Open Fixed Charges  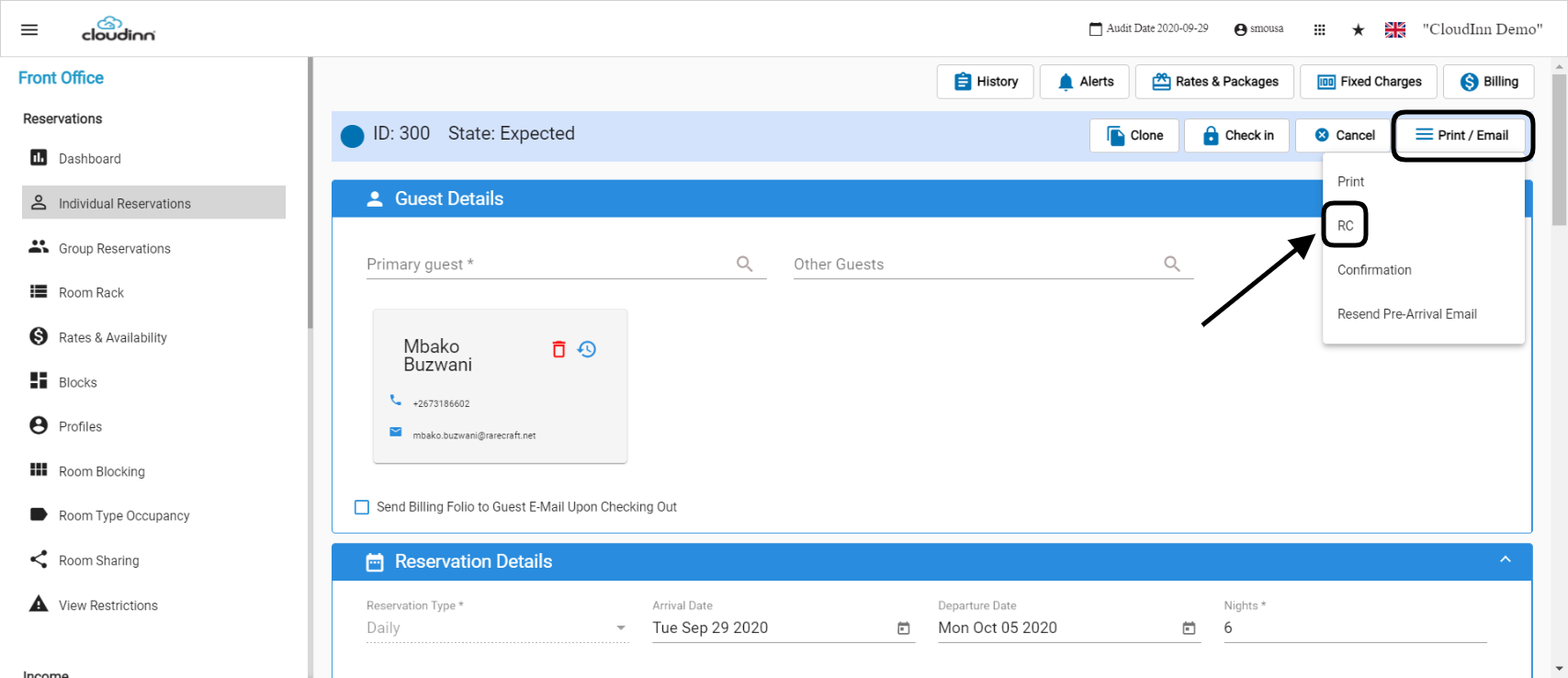point(1369,82)
